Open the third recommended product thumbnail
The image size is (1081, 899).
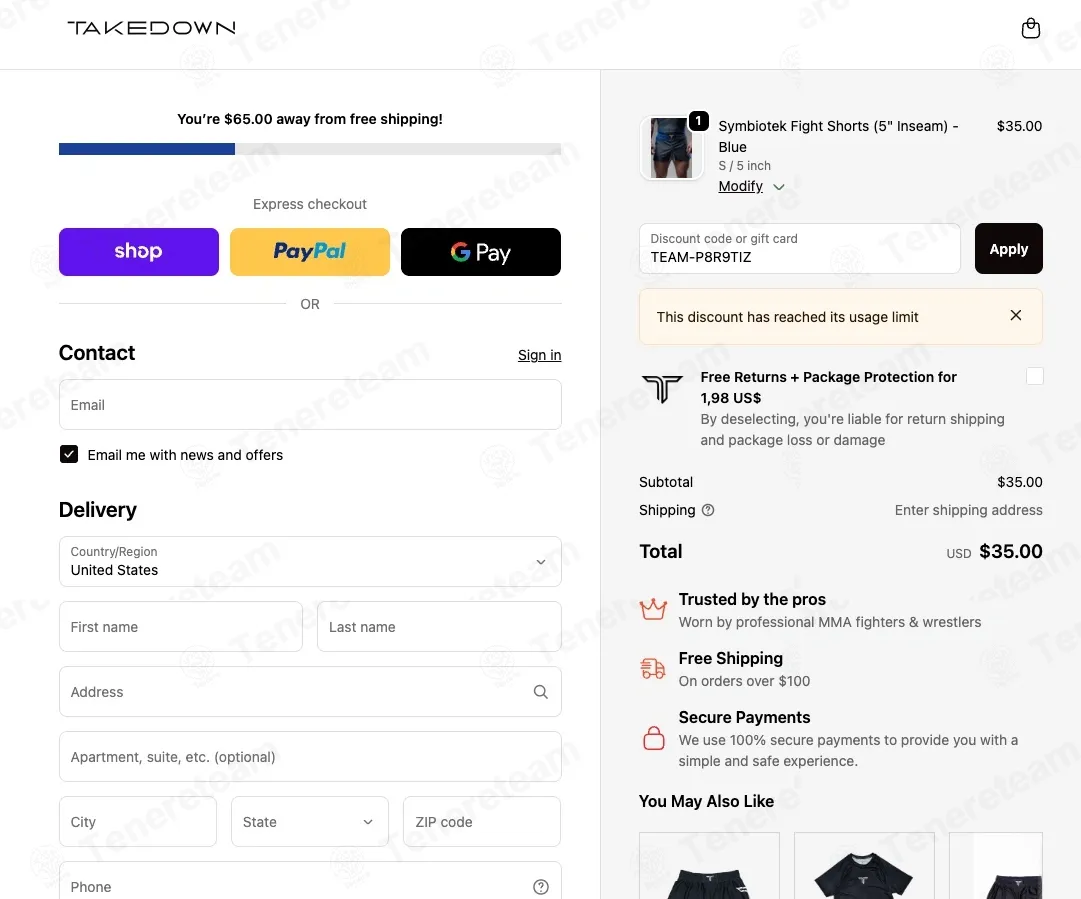(996, 866)
